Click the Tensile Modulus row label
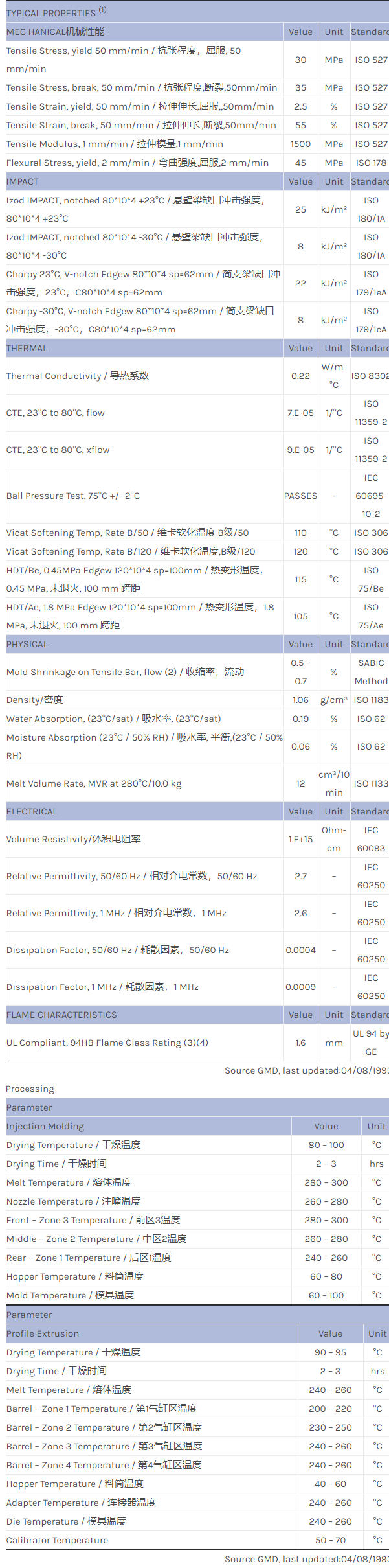The width and height of the screenshot is (389, 1568). click(x=115, y=144)
